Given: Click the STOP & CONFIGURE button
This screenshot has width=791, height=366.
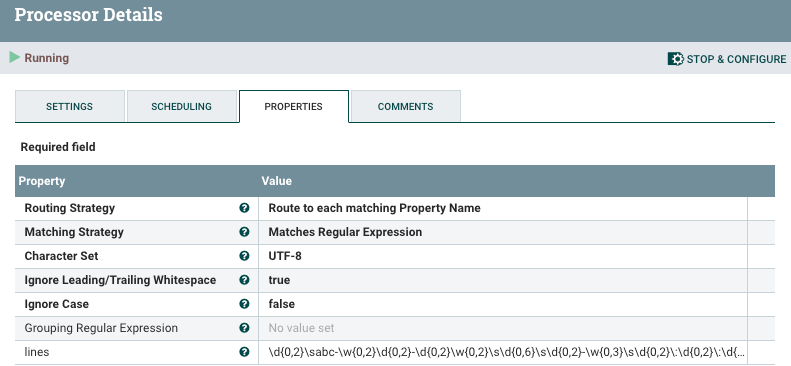Looking at the screenshot, I should 727,59.
